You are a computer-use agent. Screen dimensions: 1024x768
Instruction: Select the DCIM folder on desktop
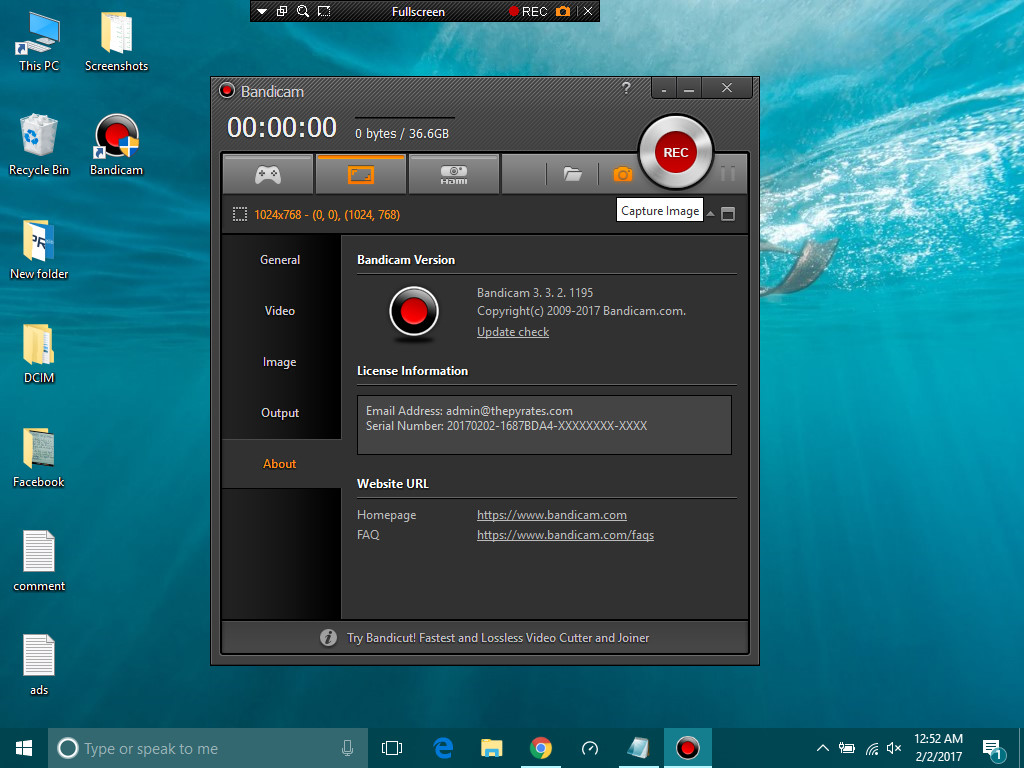coord(39,354)
